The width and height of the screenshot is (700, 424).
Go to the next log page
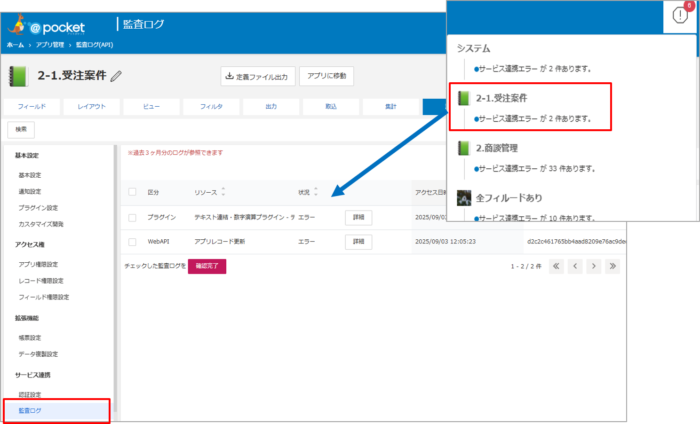[x=593, y=266]
